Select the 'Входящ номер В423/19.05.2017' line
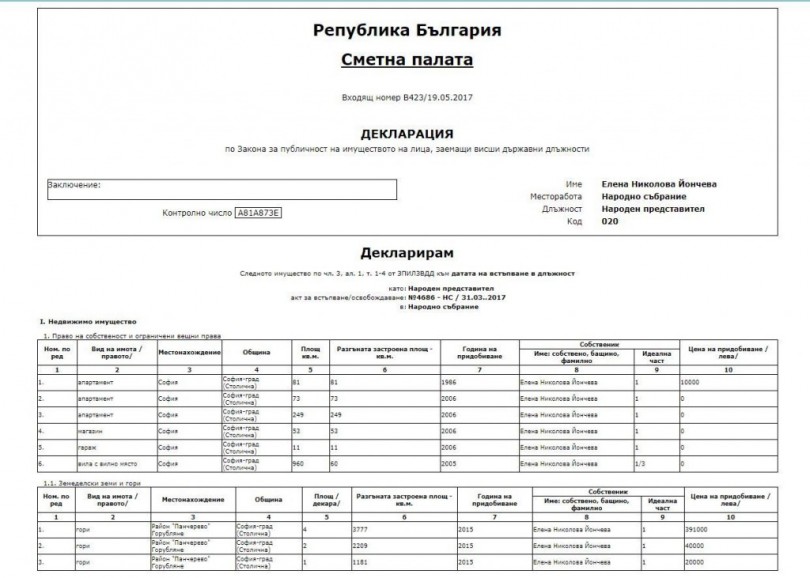 tap(407, 98)
